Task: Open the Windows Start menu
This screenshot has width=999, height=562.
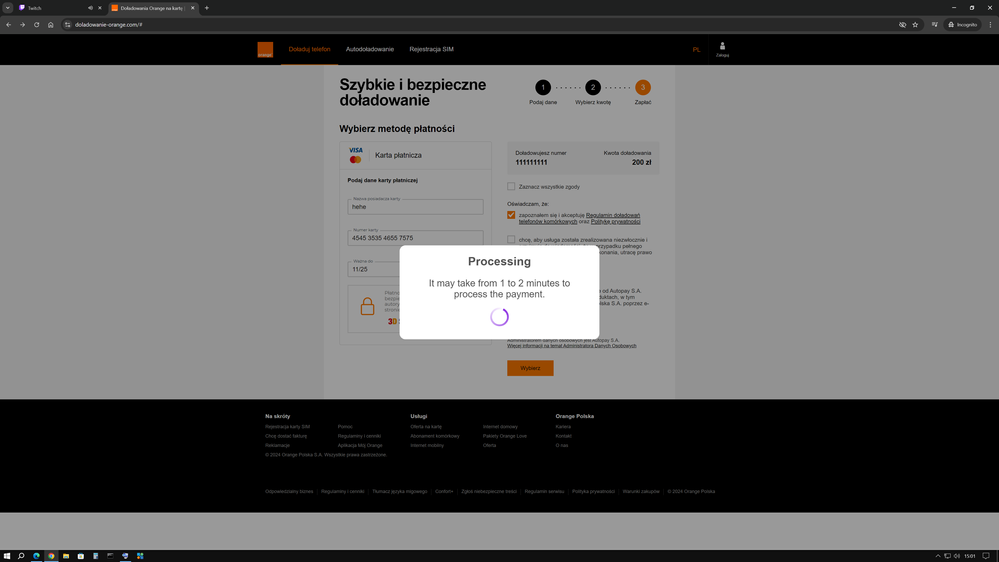Action: tap(6, 556)
